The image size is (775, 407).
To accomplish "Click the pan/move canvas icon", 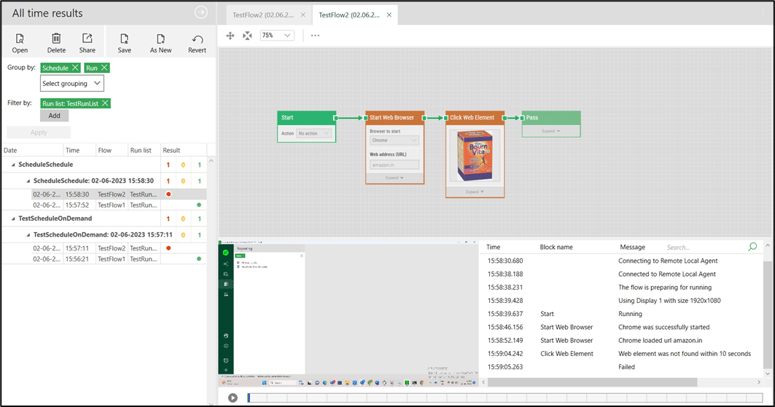I will tap(230, 36).
